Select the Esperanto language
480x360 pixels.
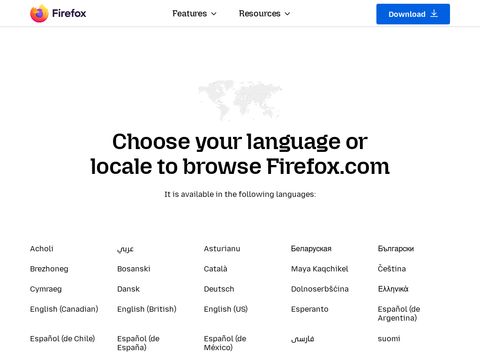point(309,309)
